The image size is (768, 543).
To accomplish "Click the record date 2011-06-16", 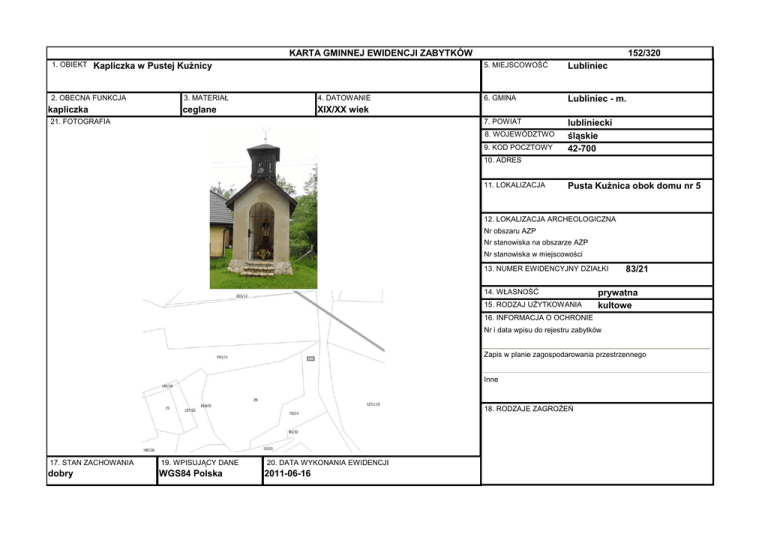I will tap(288, 474).
